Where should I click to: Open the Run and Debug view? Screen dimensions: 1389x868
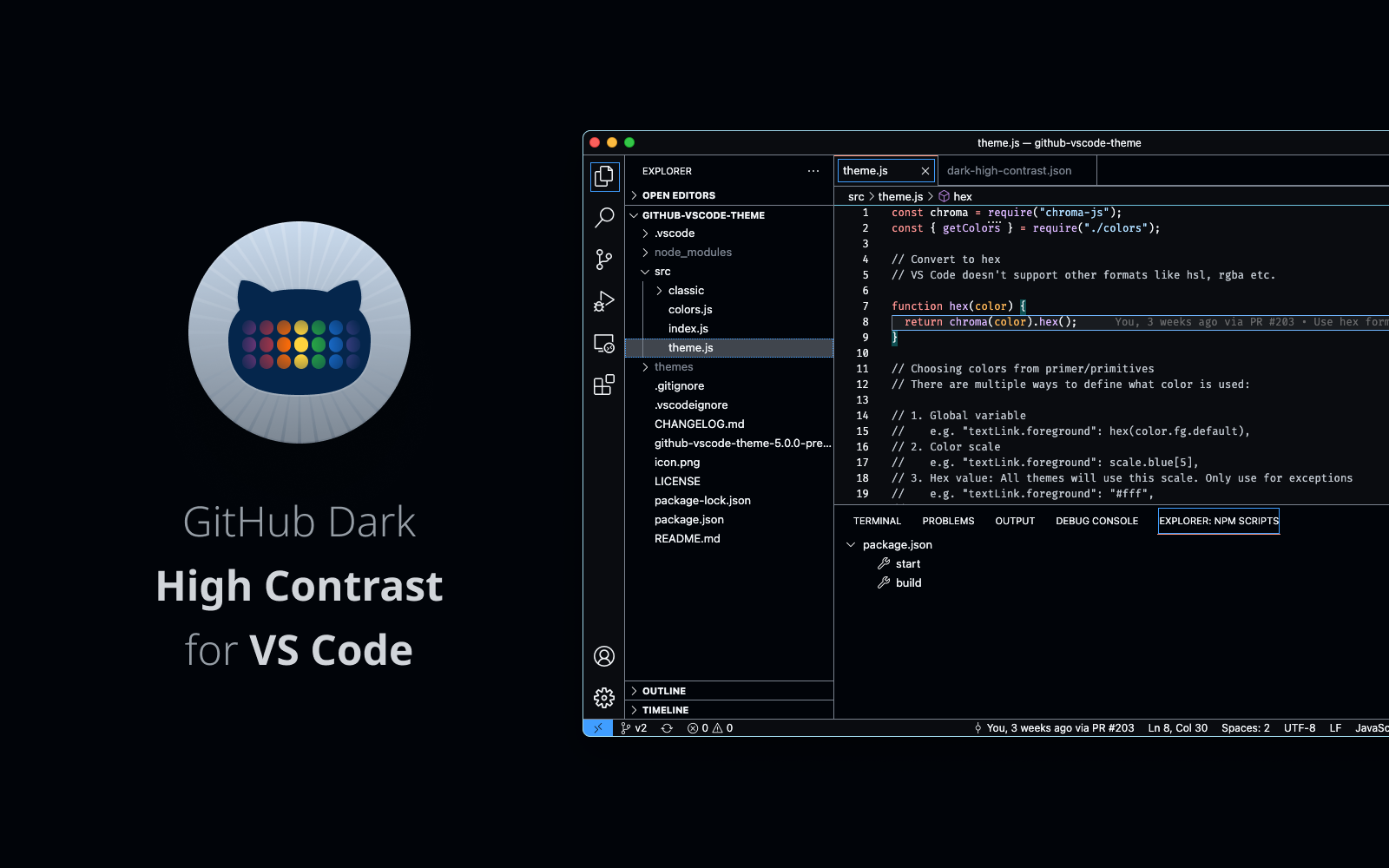click(x=604, y=301)
